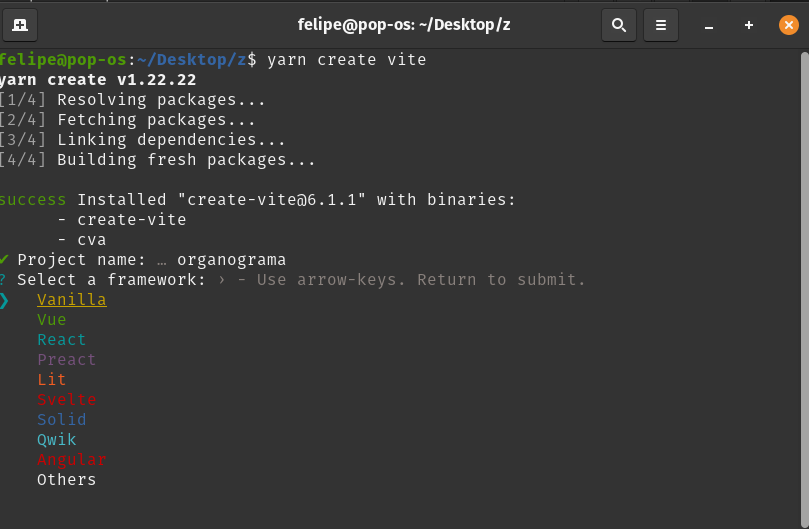Select the Vanilla framework option

click(71, 300)
